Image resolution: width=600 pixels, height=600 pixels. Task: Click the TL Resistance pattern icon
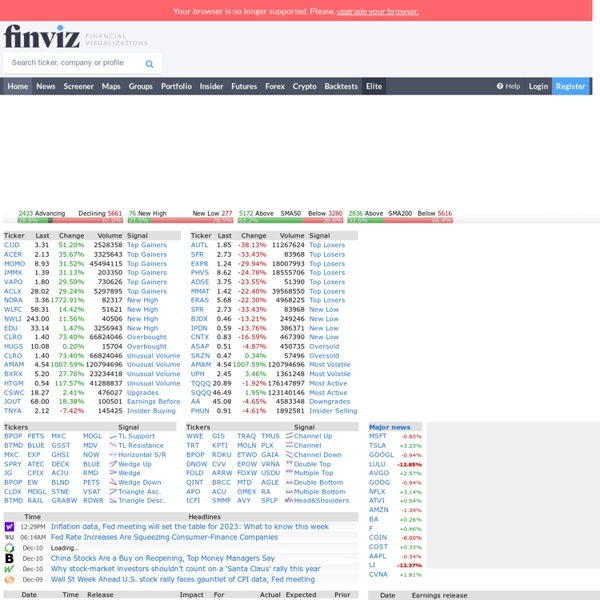pyautogui.click(x=112, y=445)
